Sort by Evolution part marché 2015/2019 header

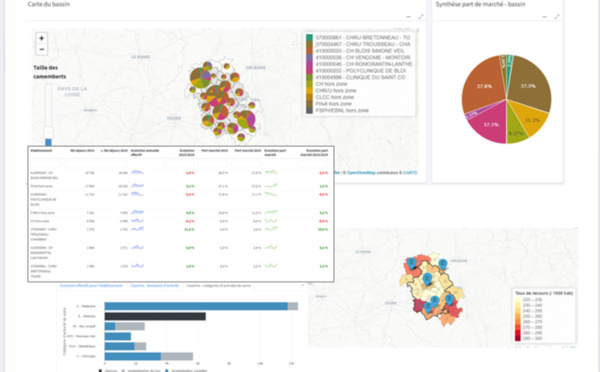click(x=314, y=153)
